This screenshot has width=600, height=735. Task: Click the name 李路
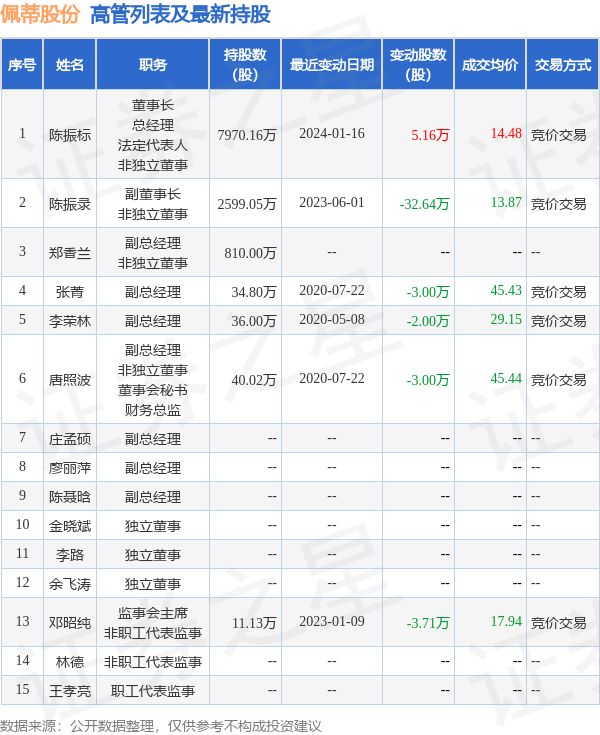coord(70,555)
